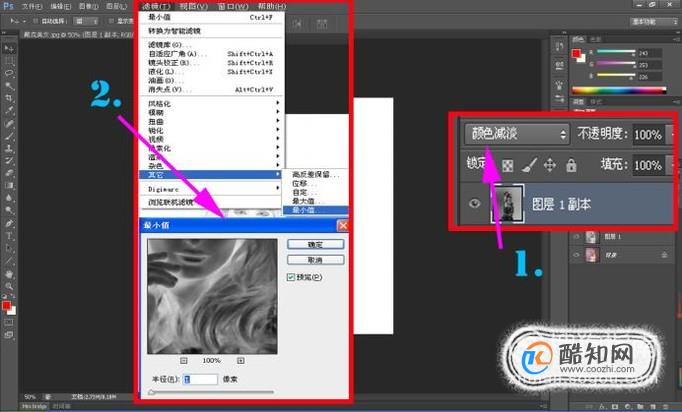
Task: Choose 液化(L) filter menu entry
Action: point(212,71)
